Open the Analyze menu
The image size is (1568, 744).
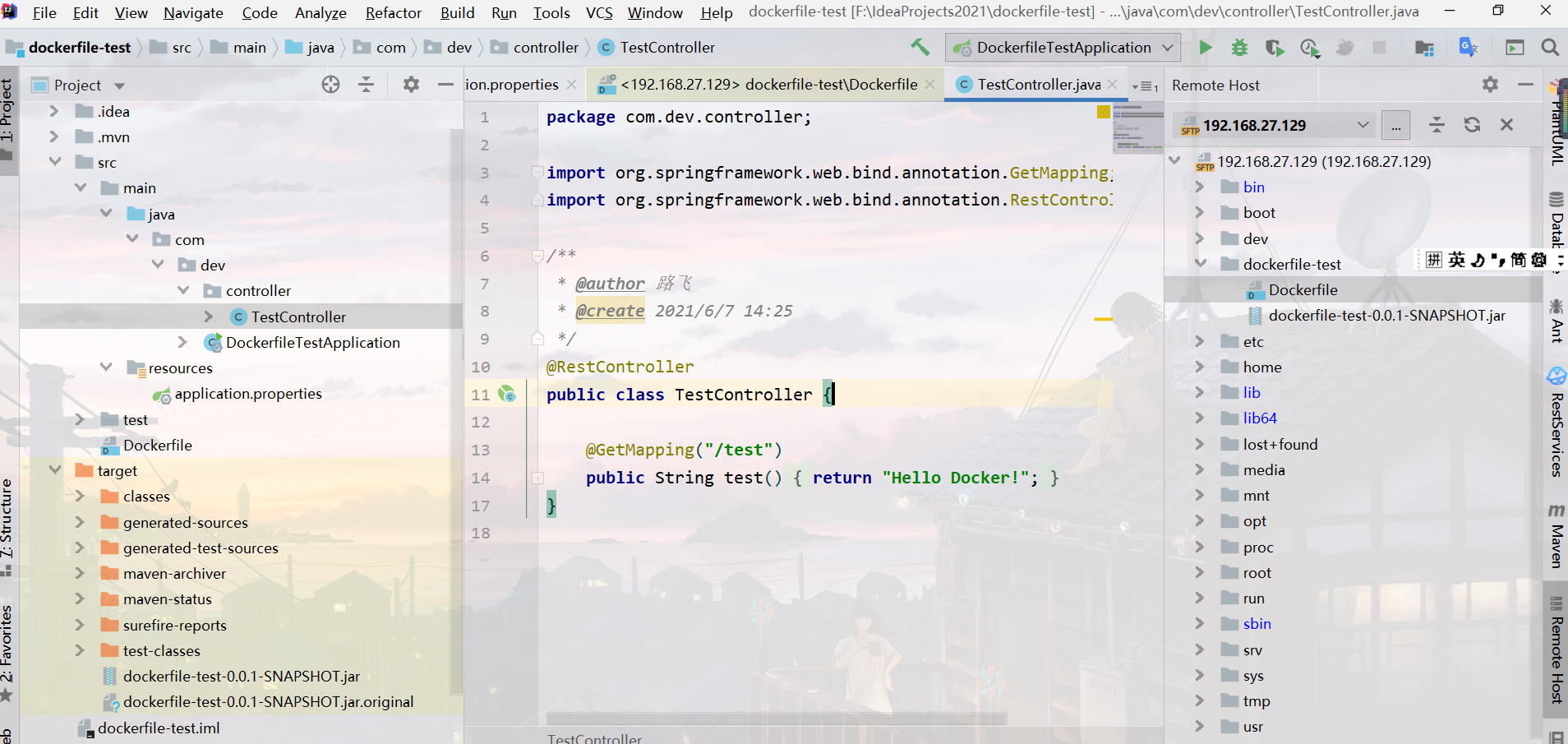point(321,12)
